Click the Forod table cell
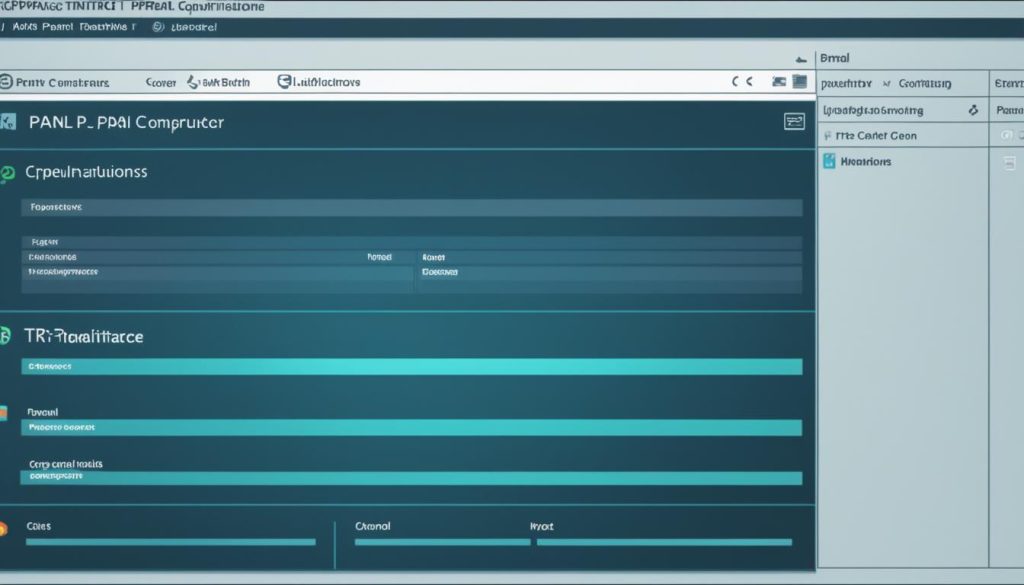 coord(379,257)
